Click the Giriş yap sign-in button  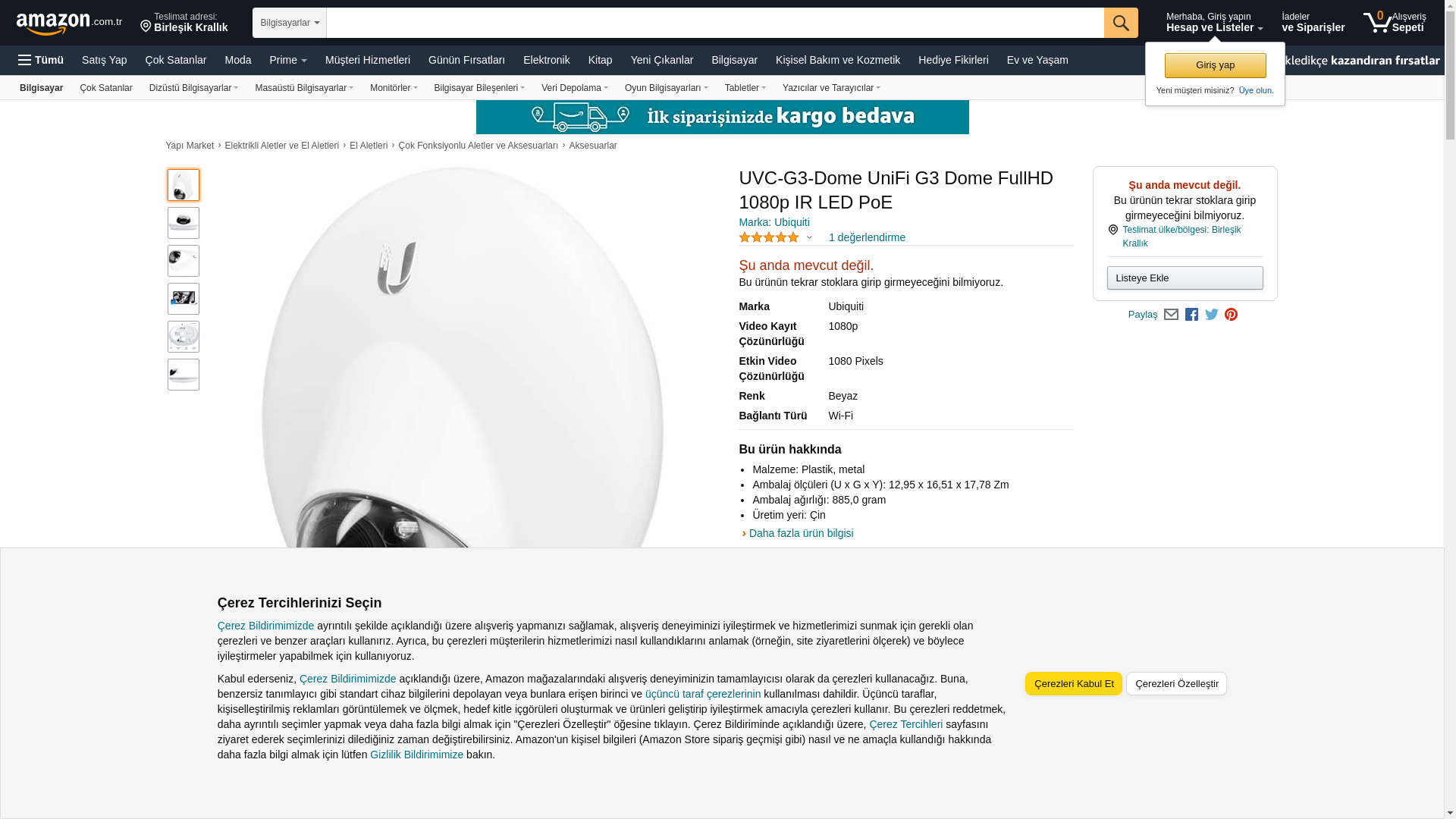1215,65
